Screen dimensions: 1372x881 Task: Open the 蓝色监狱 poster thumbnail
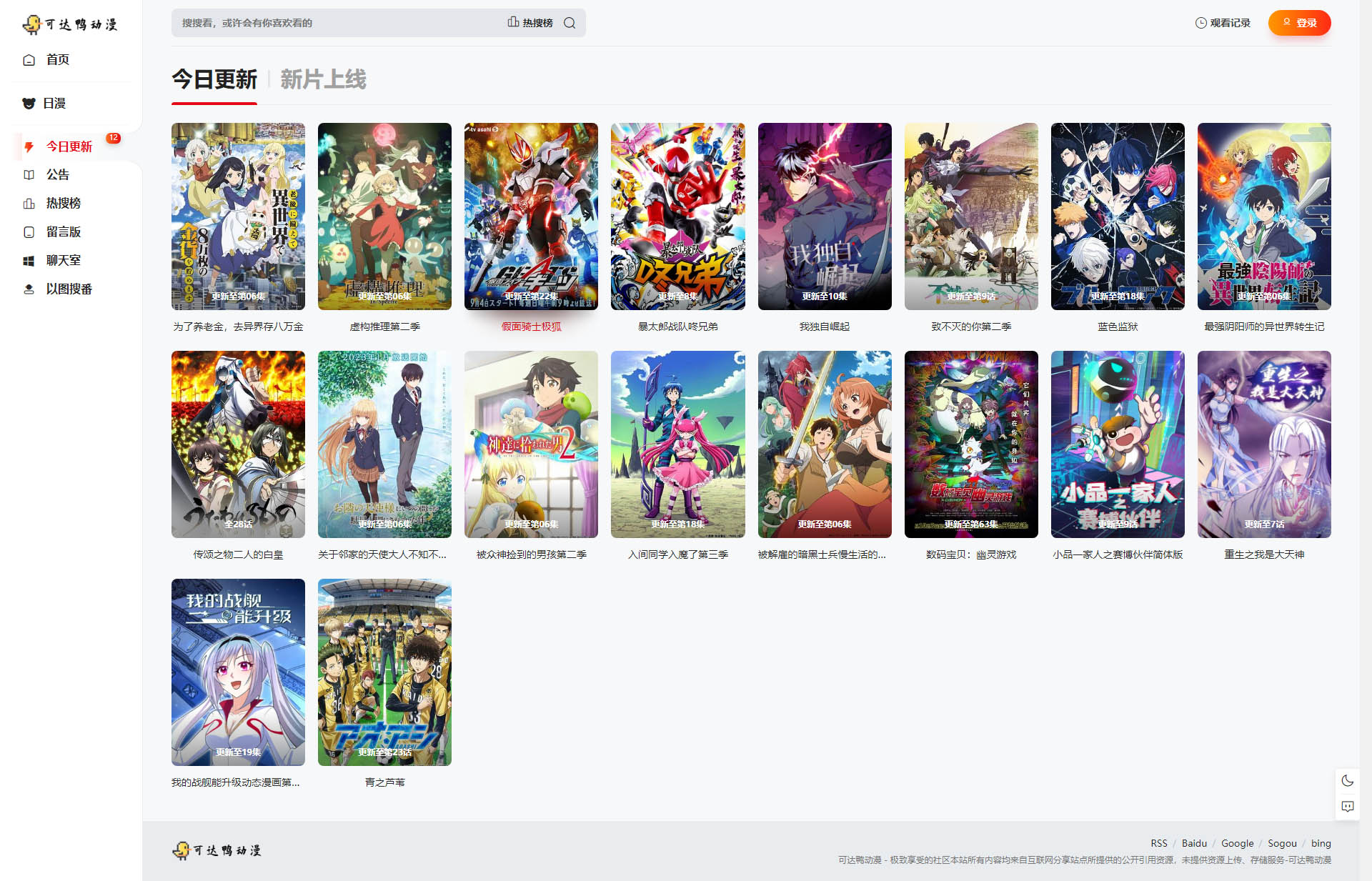1117,216
